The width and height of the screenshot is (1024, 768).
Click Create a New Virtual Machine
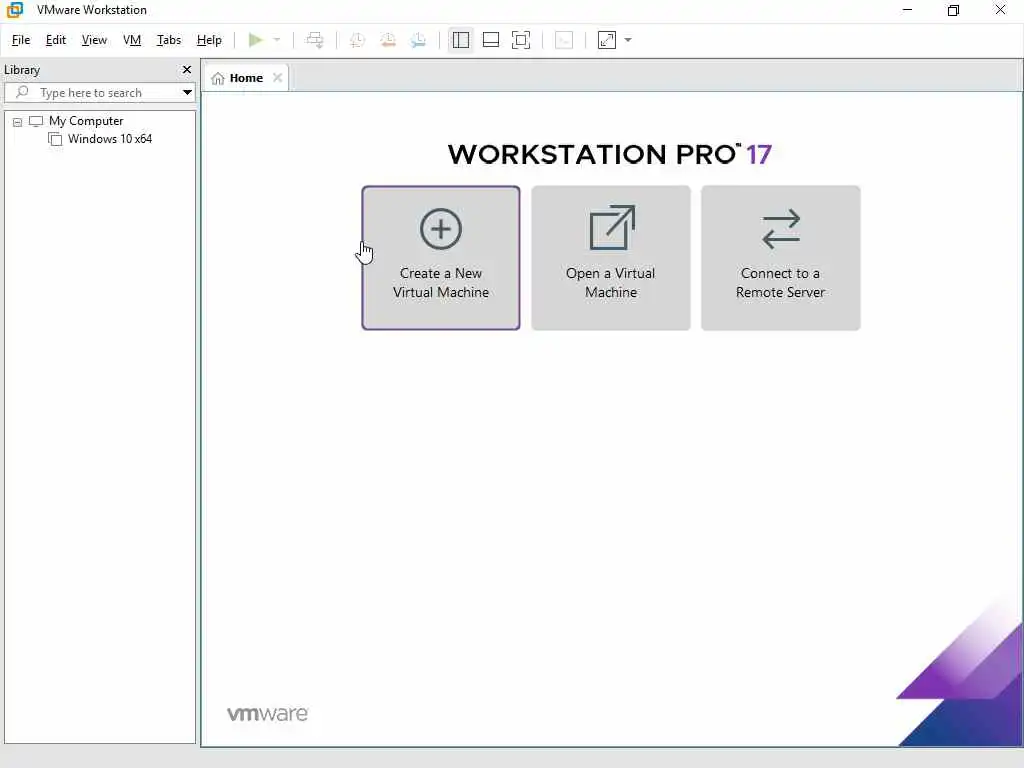(441, 258)
